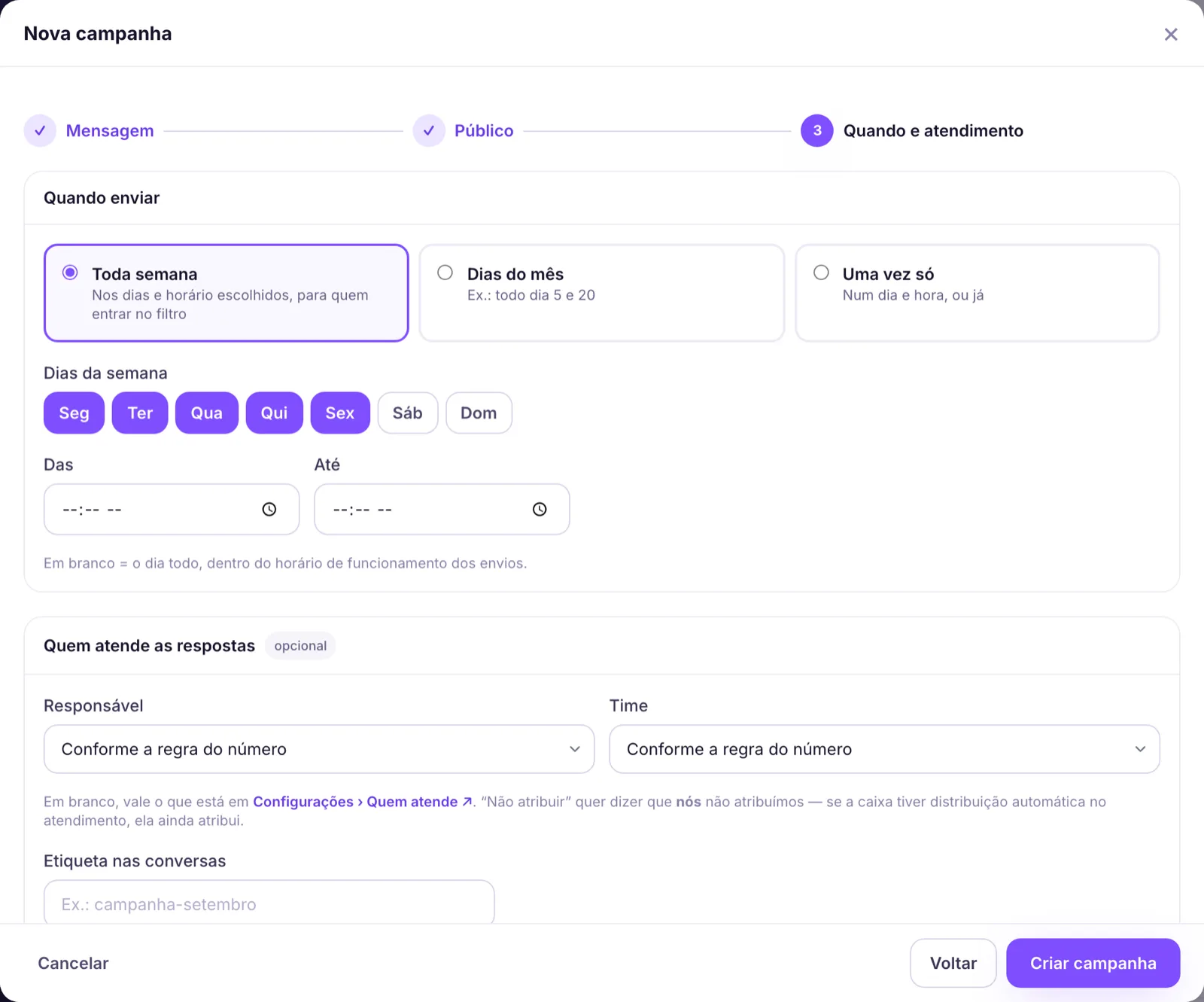Viewport: 1204px width, 1002px height.
Task: Toggle the Qua weekday chip
Action: point(207,413)
